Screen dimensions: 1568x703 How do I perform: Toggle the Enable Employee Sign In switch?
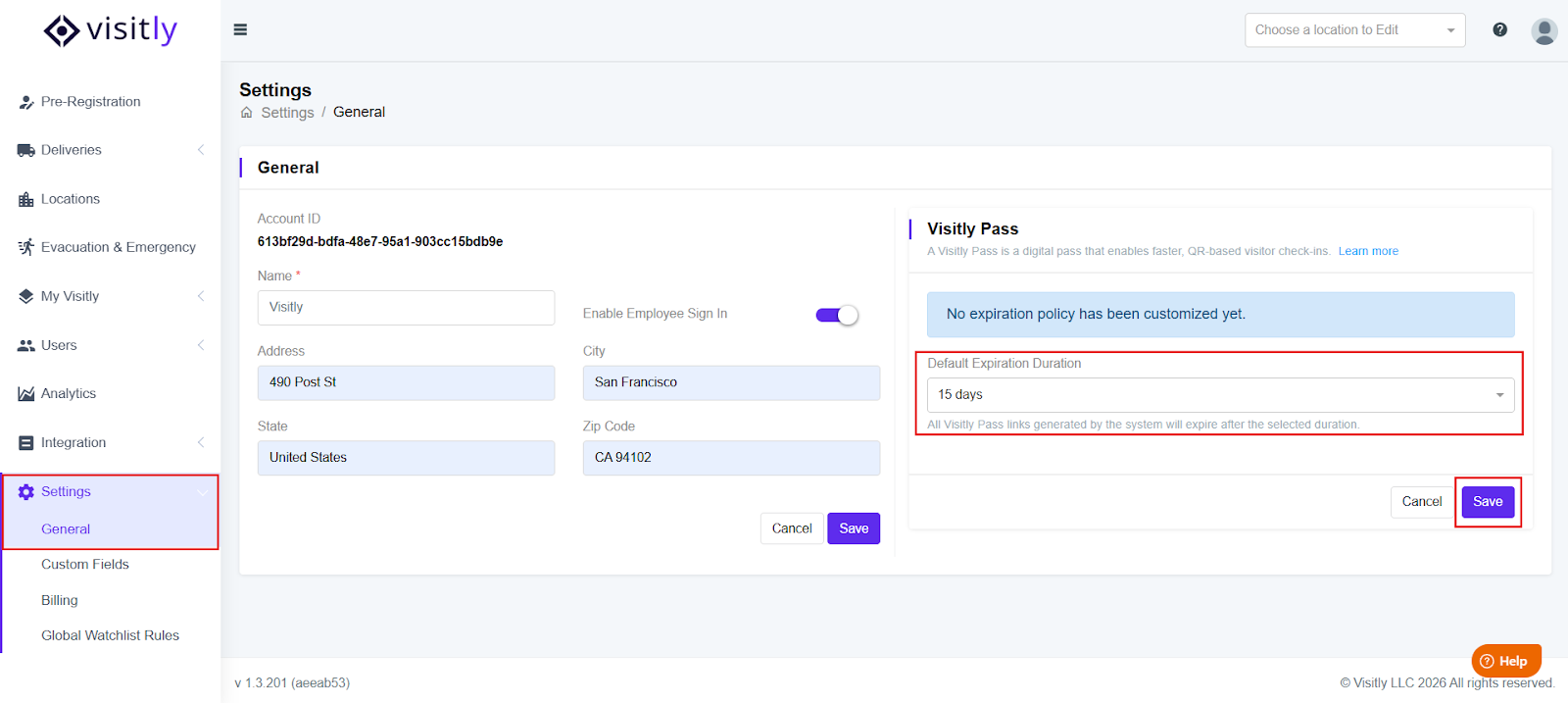(x=837, y=315)
